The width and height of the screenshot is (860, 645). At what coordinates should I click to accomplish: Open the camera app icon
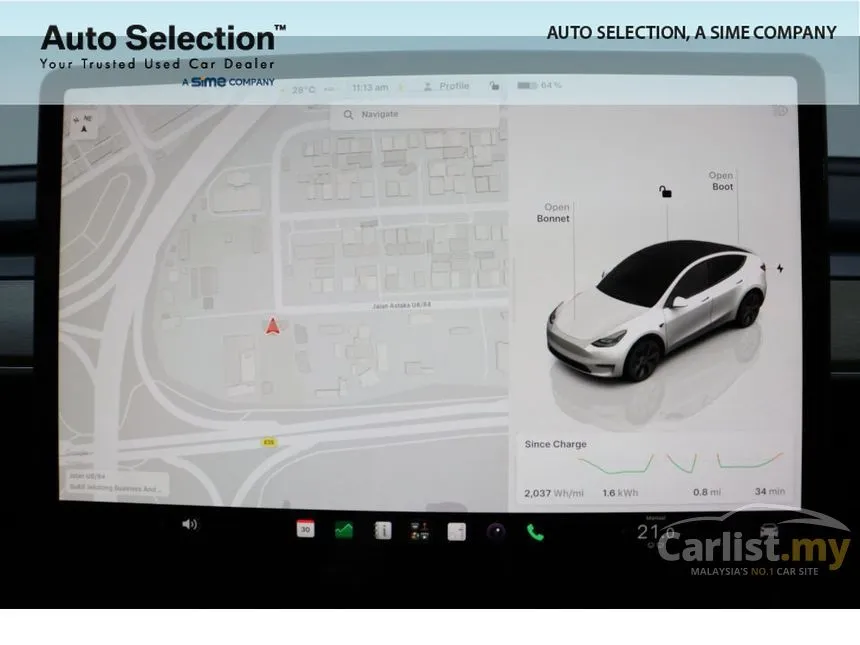click(496, 531)
